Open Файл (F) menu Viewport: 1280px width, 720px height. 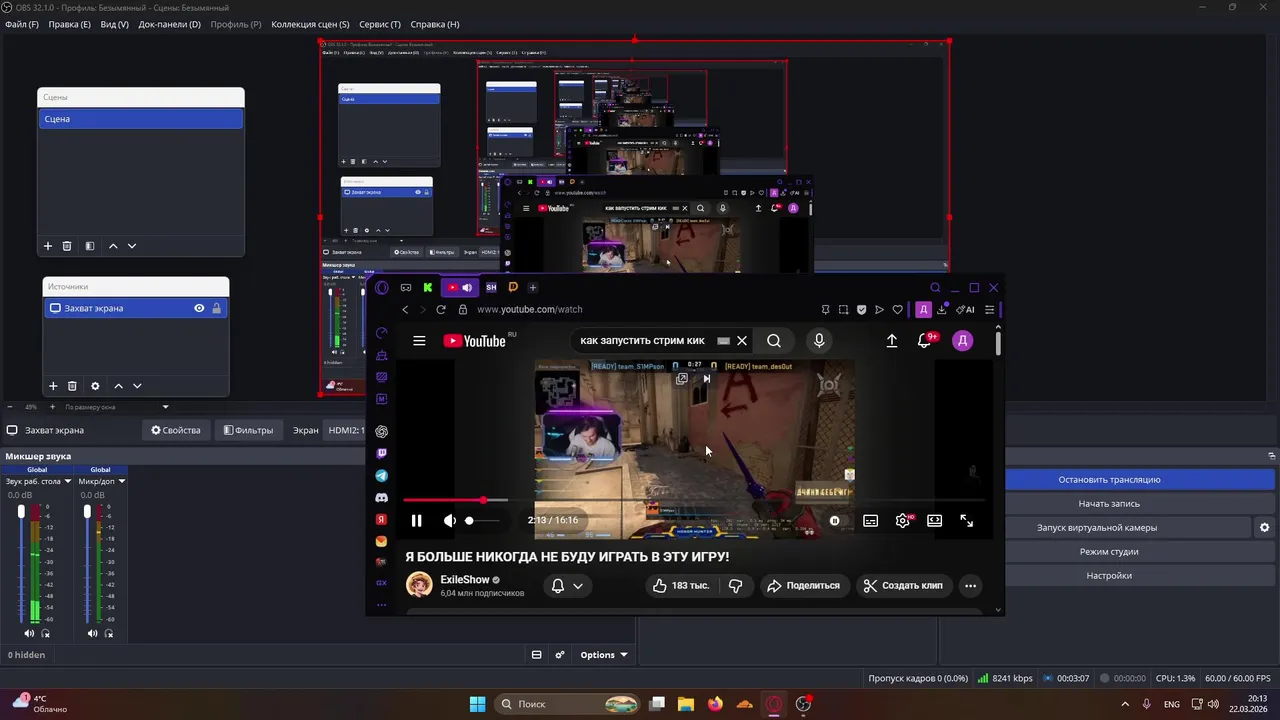coord(21,24)
